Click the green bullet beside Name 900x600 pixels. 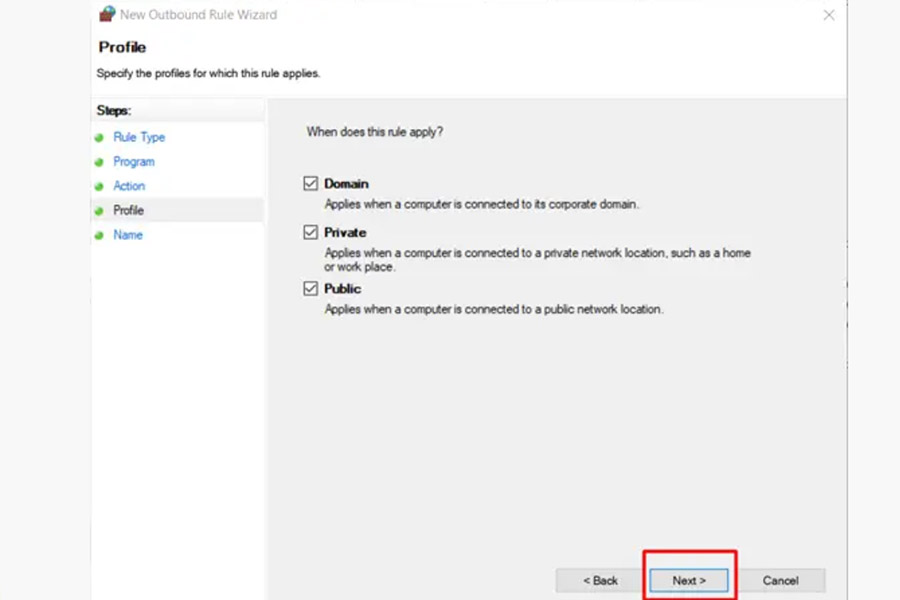[99, 235]
